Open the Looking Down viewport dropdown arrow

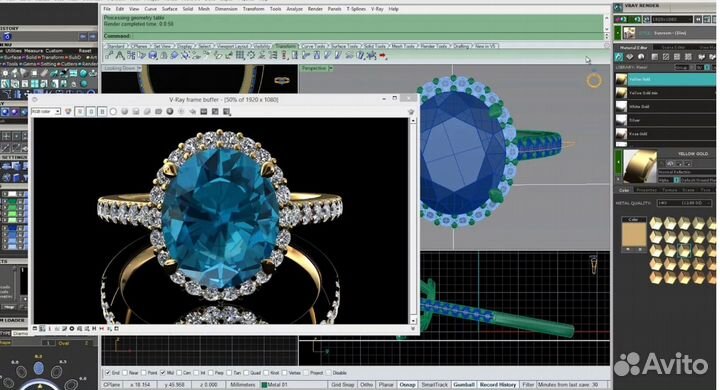[139, 68]
